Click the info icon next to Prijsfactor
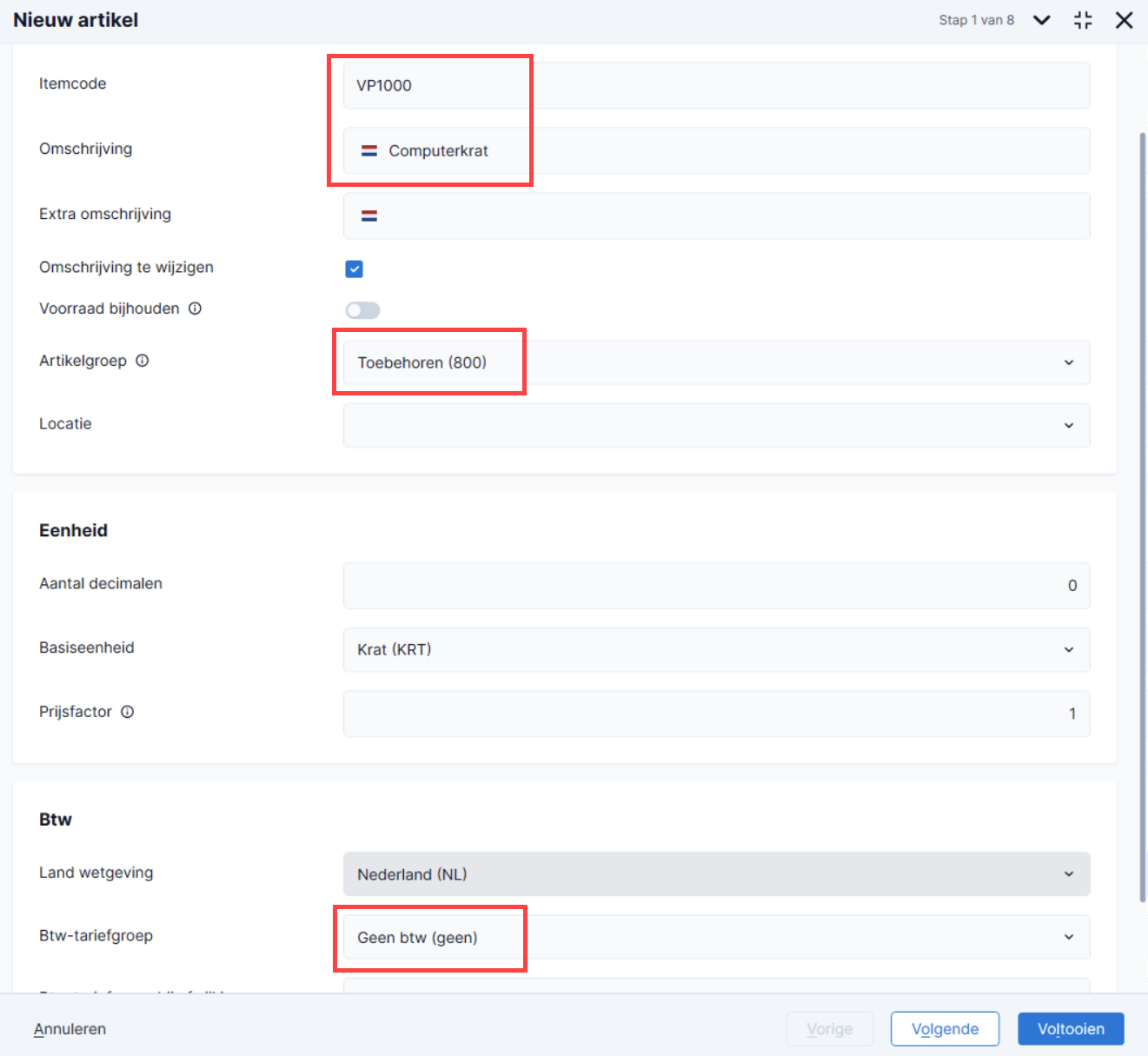Image resolution: width=1148 pixels, height=1056 pixels. [128, 712]
